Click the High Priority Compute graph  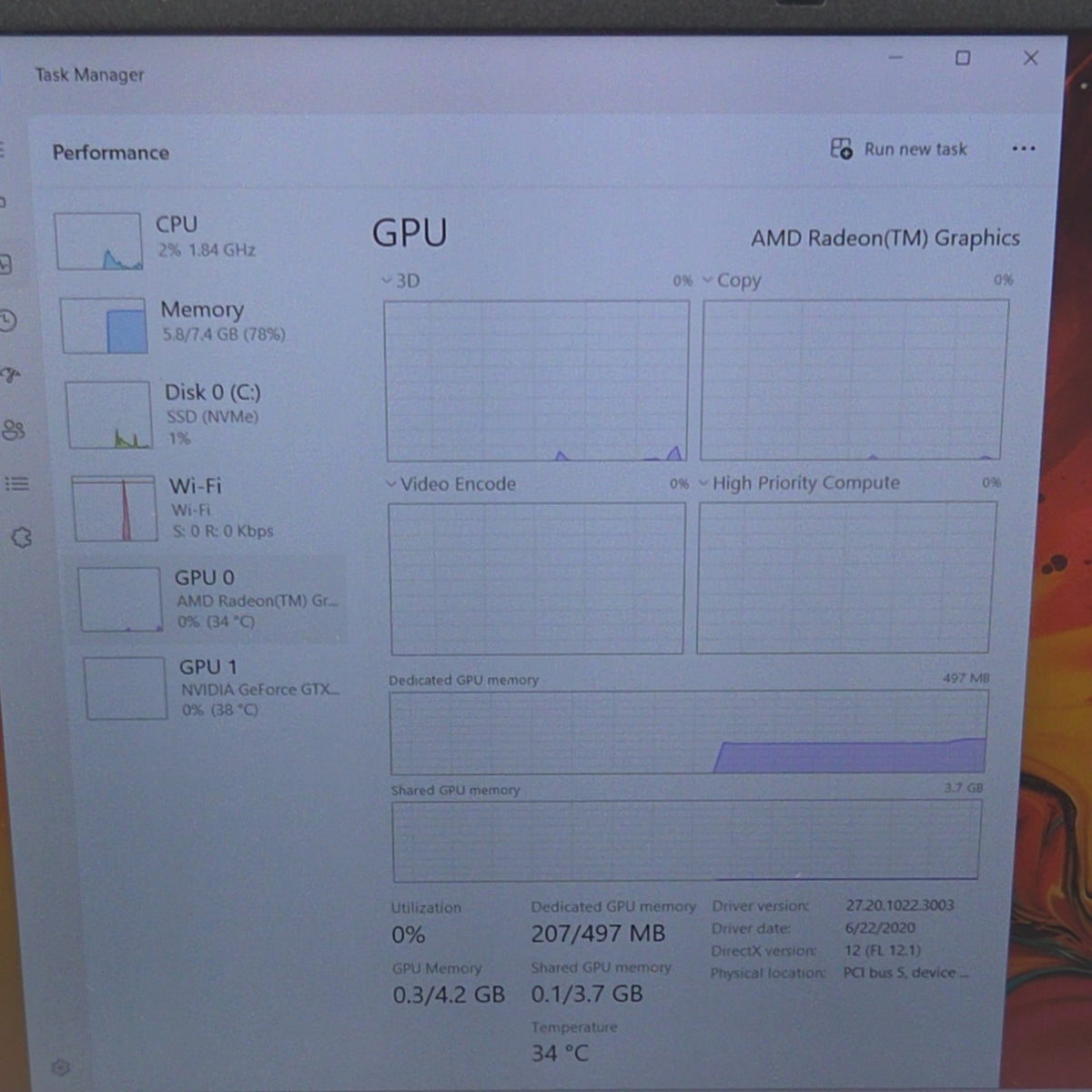(x=845, y=577)
